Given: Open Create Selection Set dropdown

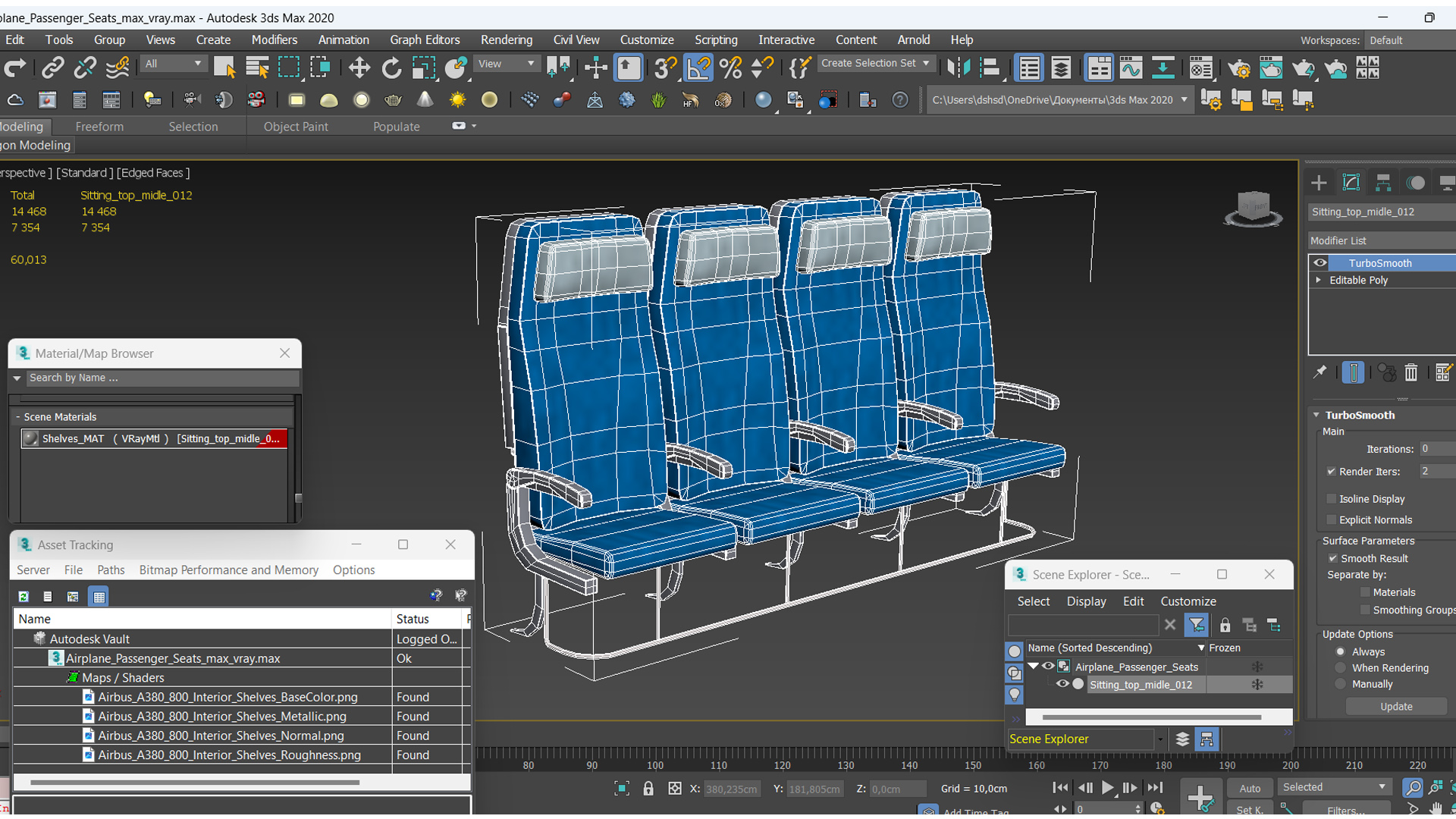Looking at the screenshot, I should coord(876,64).
